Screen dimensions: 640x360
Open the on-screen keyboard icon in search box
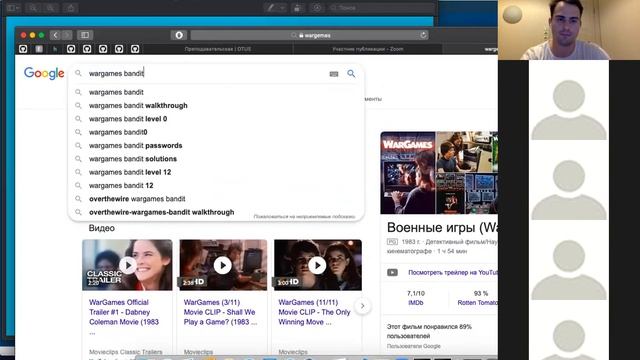[x=334, y=74]
